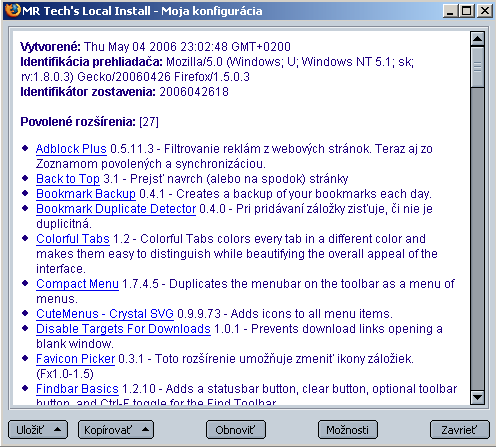Open Bookmark Duplicate Detector link
Viewport: 496px width, 447px height.
click(x=116, y=209)
